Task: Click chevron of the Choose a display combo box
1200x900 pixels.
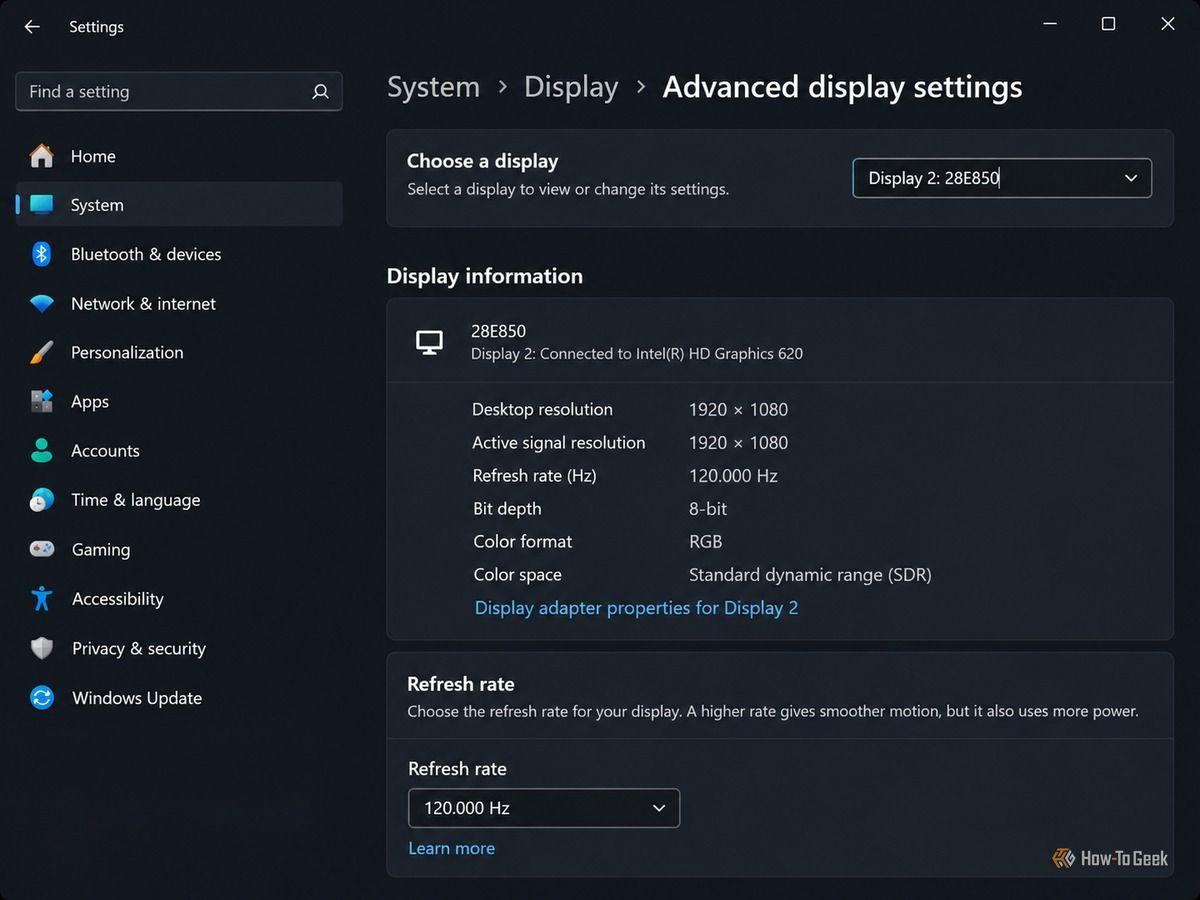Action: point(1131,178)
